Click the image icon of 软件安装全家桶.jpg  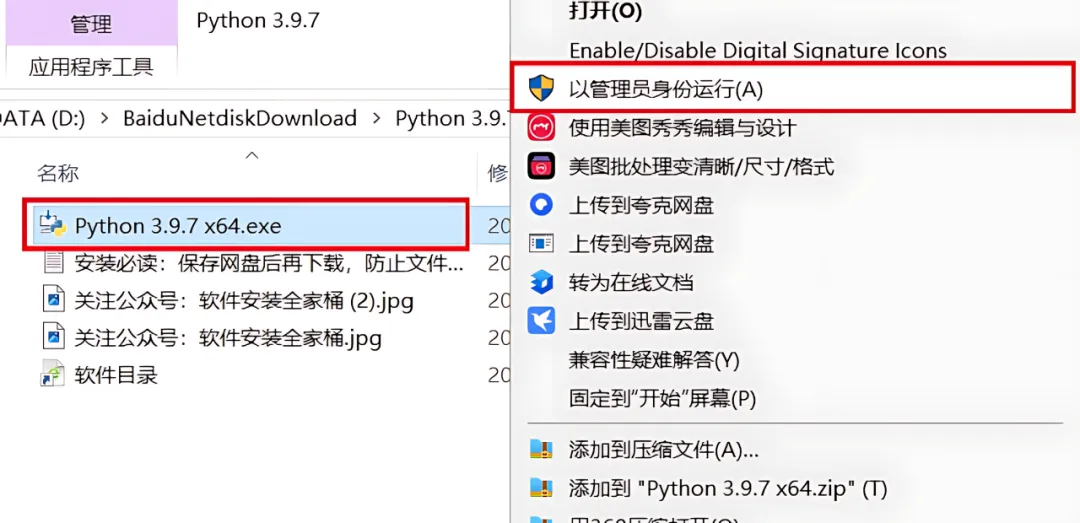(x=53, y=338)
